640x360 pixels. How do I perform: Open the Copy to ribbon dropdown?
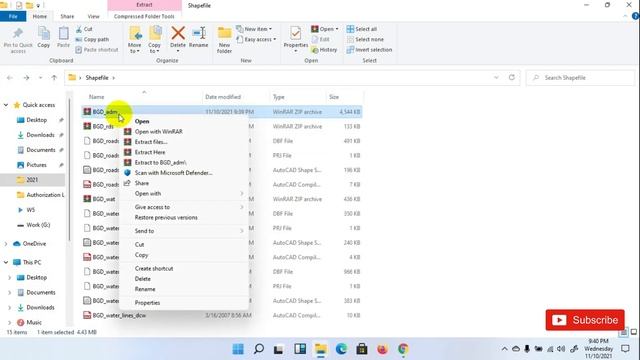point(155,40)
